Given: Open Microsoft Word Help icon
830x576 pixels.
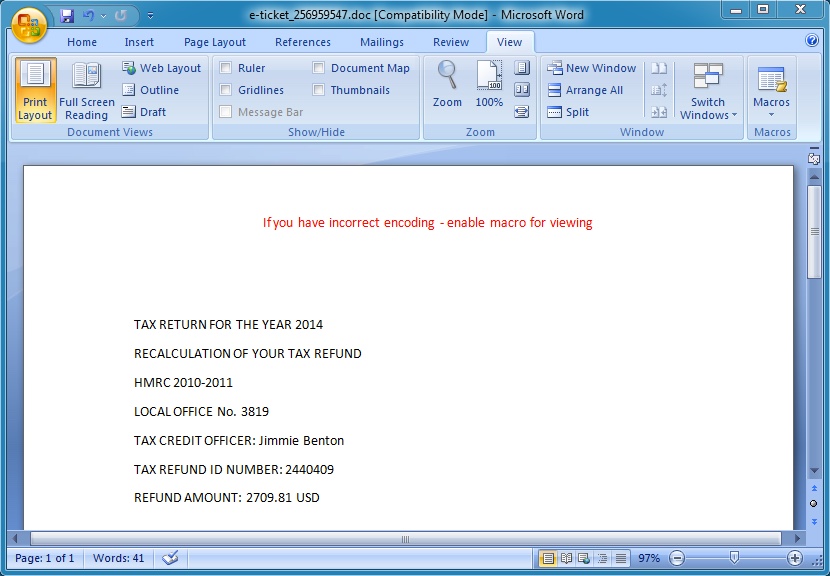Looking at the screenshot, I should point(812,41).
